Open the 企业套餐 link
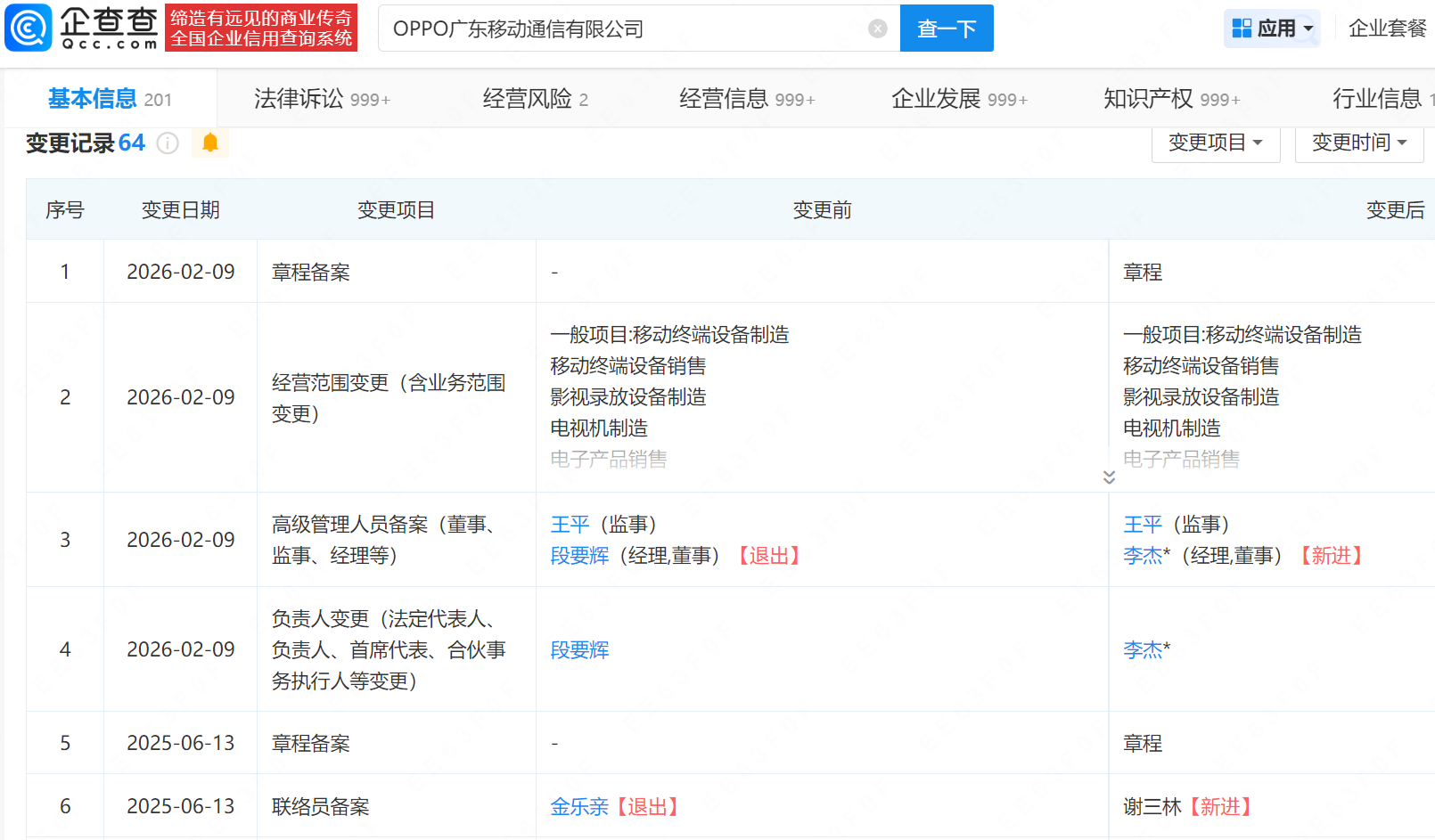This screenshot has width=1435, height=840. [1387, 28]
